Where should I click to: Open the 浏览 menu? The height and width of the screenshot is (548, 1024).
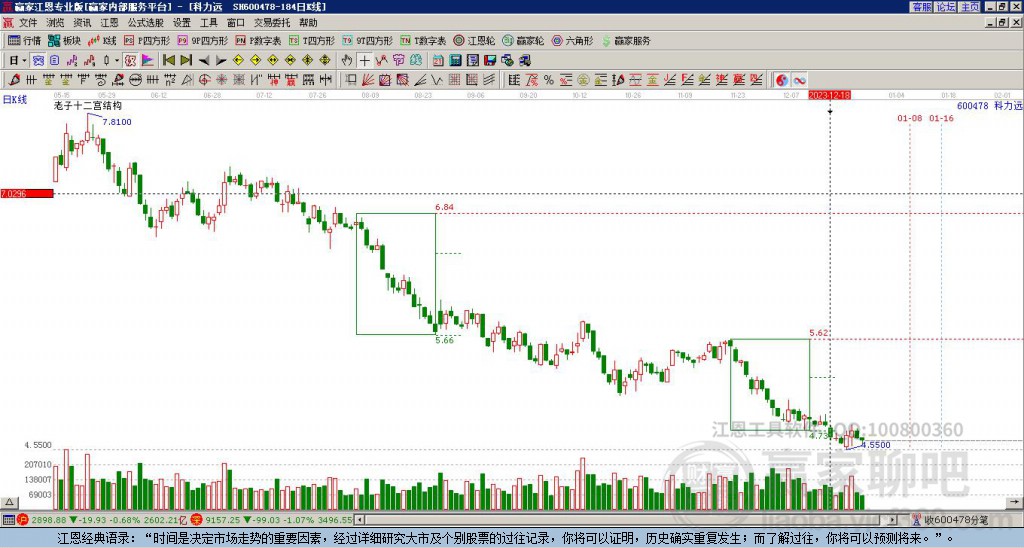[x=55, y=23]
